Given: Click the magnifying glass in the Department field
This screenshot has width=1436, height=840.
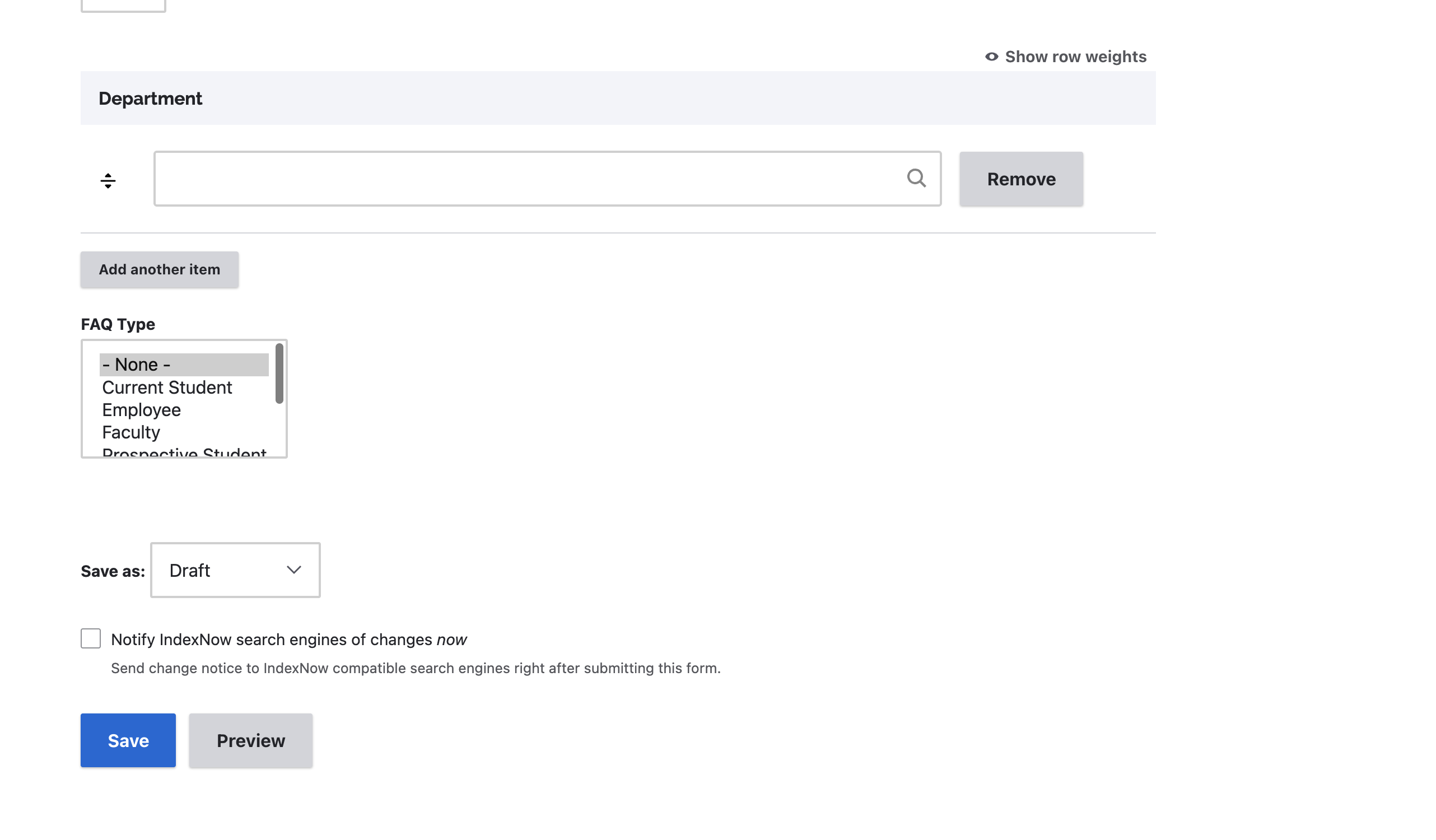Looking at the screenshot, I should pos(916,179).
